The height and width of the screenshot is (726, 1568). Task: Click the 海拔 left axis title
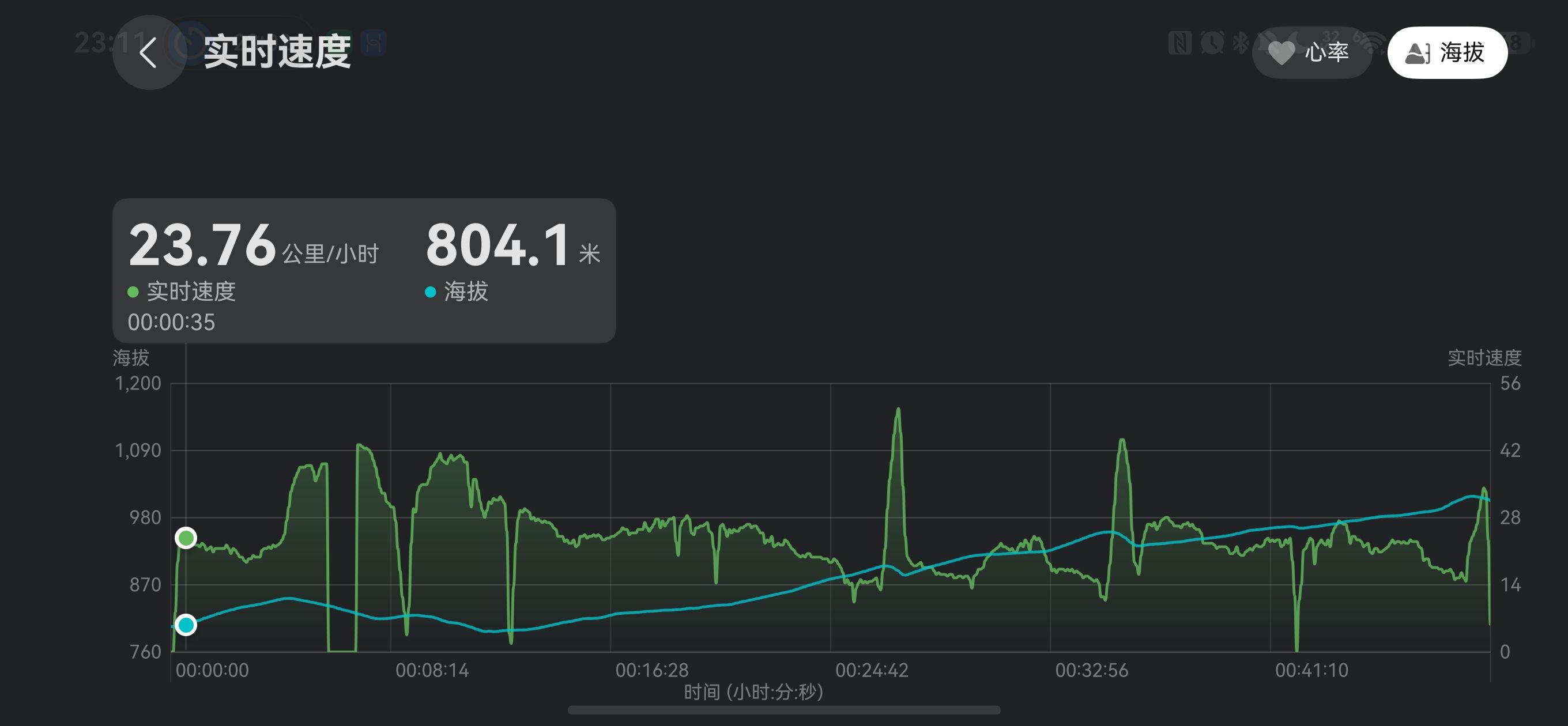tap(131, 357)
